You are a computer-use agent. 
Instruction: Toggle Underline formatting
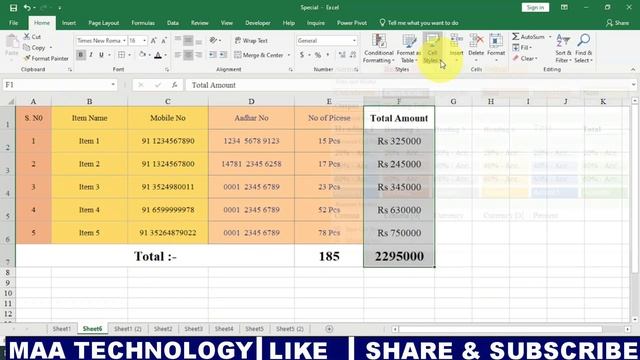(x=101, y=55)
